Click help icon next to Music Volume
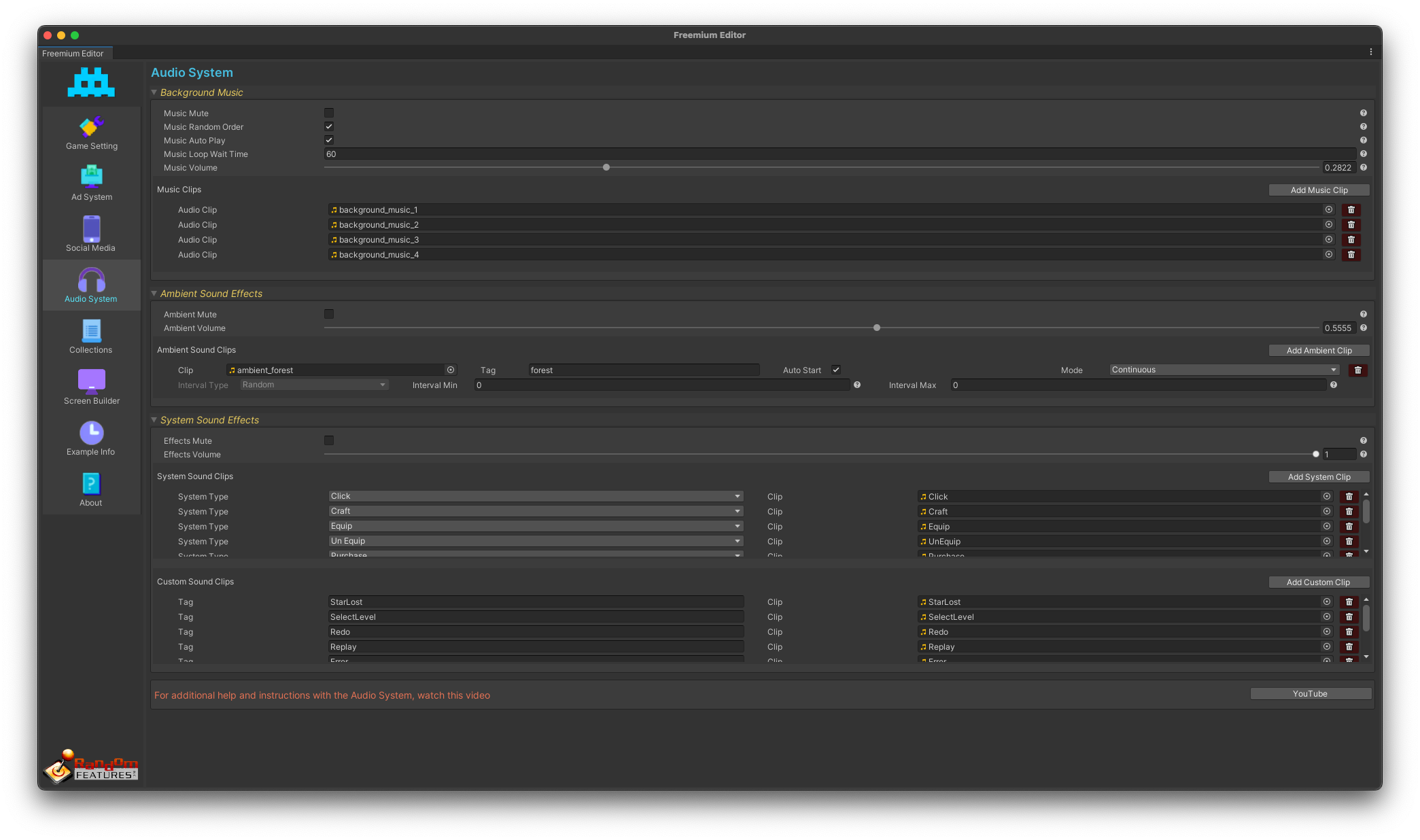This screenshot has height=840, width=1420. pyautogui.click(x=1363, y=168)
